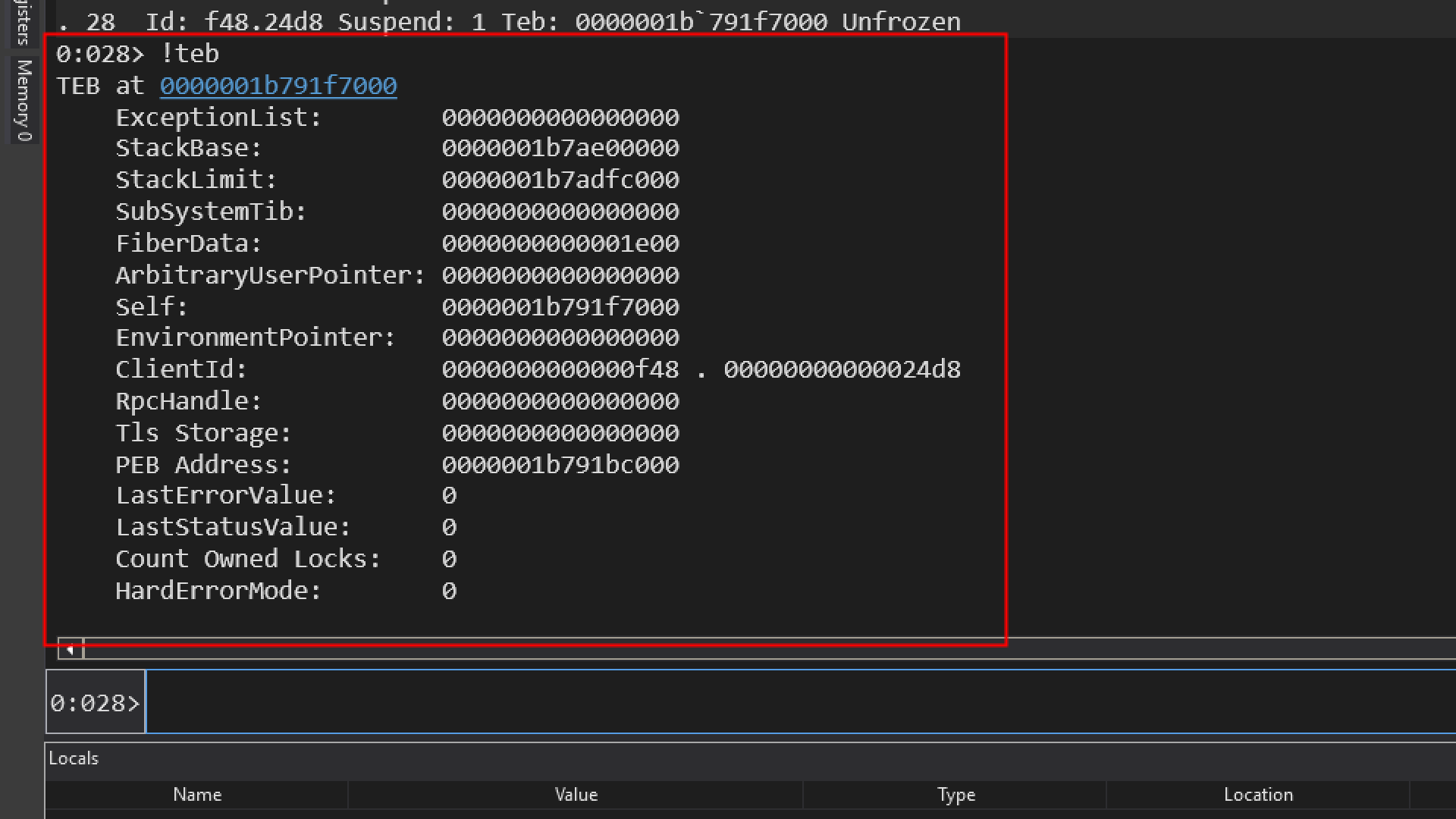Click the !teb command text in output
The height and width of the screenshot is (819, 1456).
coord(190,54)
